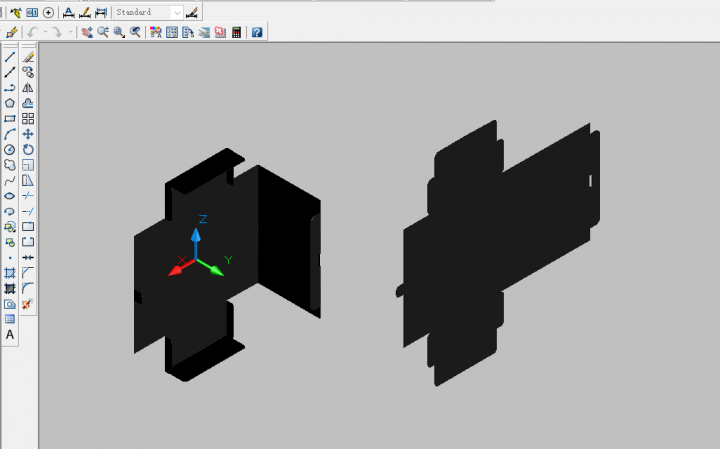720x449 pixels.
Task: Click the Undo arrow button
Action: 33,32
